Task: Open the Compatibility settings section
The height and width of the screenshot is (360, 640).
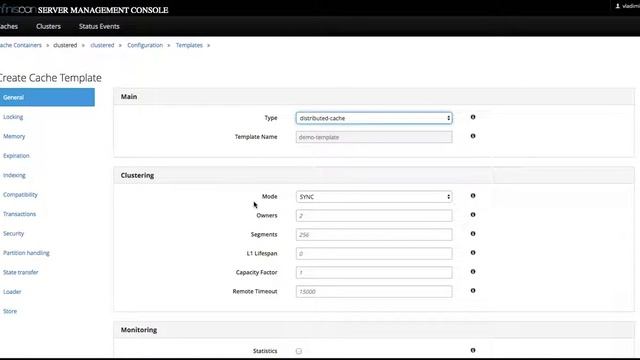Action: [20, 195]
